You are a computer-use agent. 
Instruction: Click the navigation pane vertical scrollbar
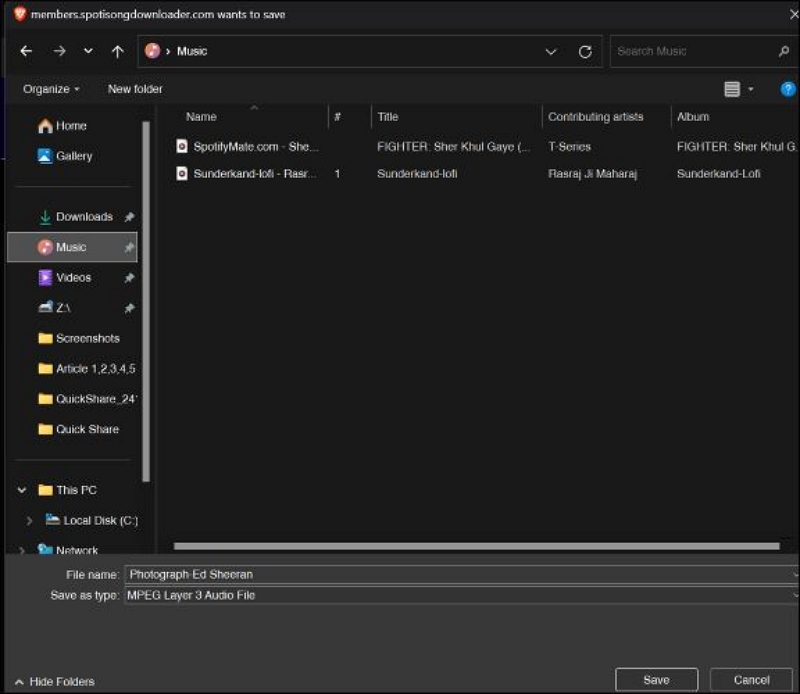point(146,301)
